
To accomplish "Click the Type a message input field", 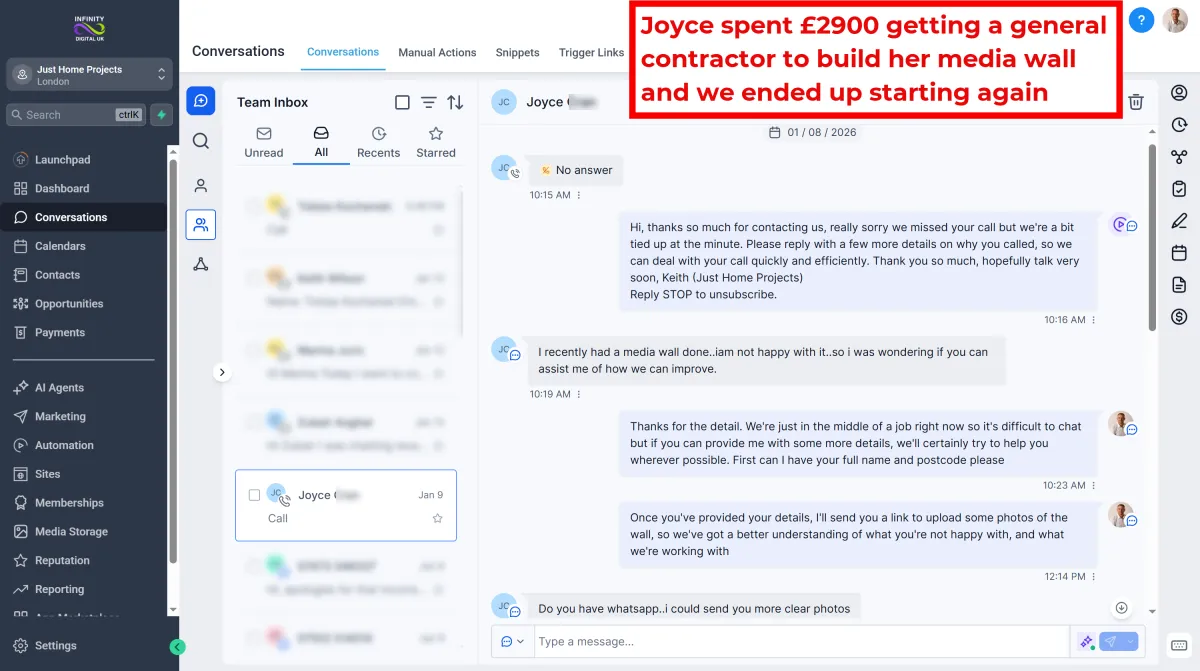I will point(801,641).
